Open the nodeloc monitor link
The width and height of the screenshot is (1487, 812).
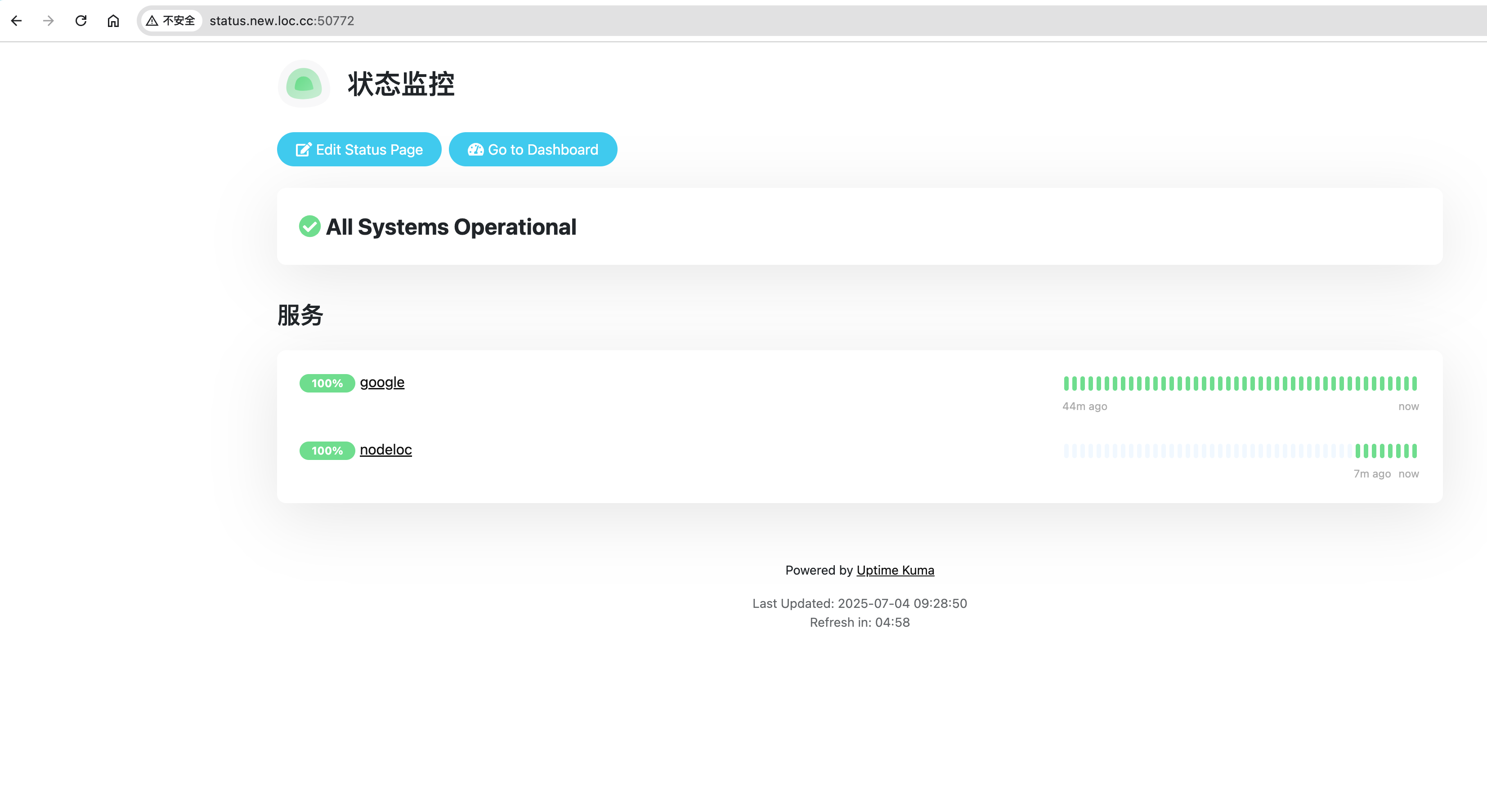(x=385, y=450)
